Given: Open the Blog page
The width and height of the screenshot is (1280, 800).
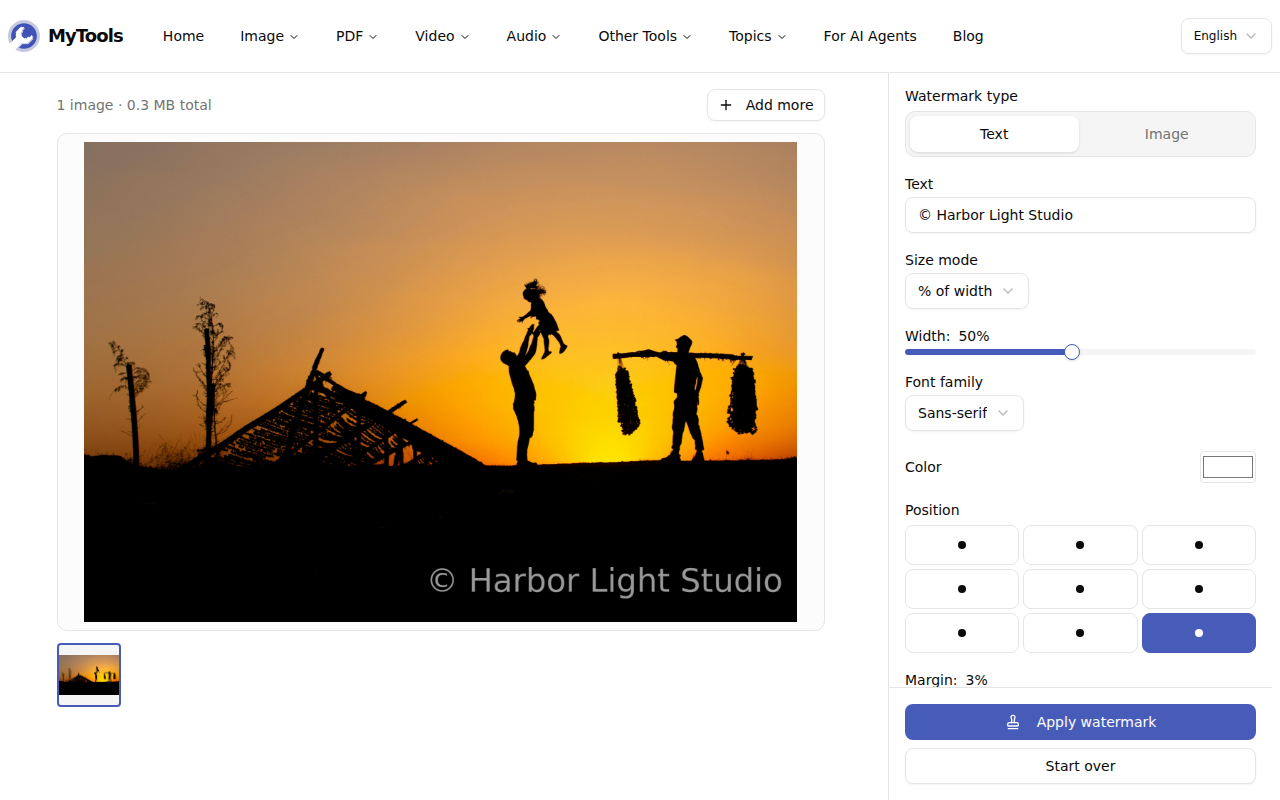Looking at the screenshot, I should pyautogui.click(x=968, y=36).
